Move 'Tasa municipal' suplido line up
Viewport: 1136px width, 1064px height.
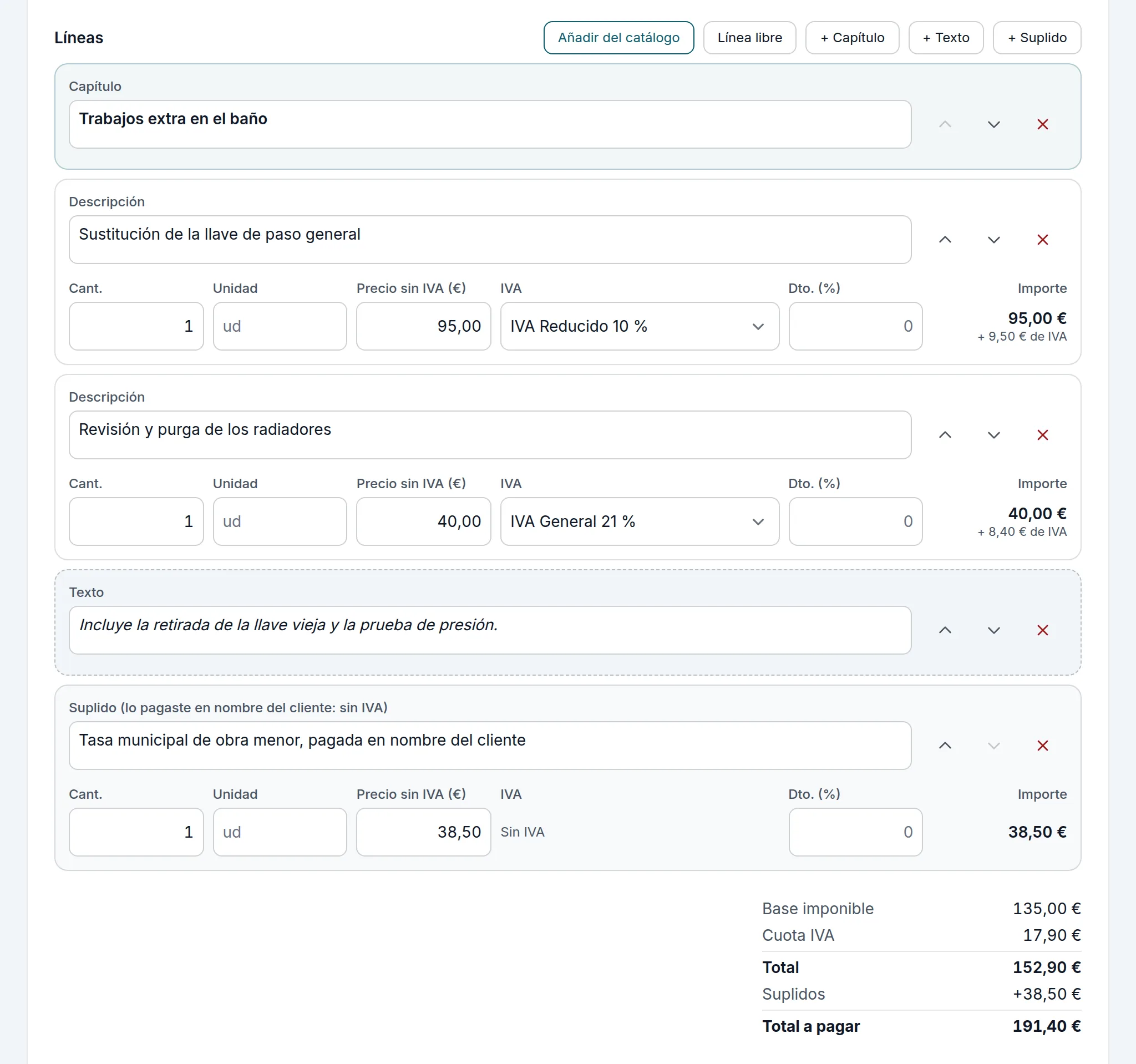pyautogui.click(x=945, y=746)
